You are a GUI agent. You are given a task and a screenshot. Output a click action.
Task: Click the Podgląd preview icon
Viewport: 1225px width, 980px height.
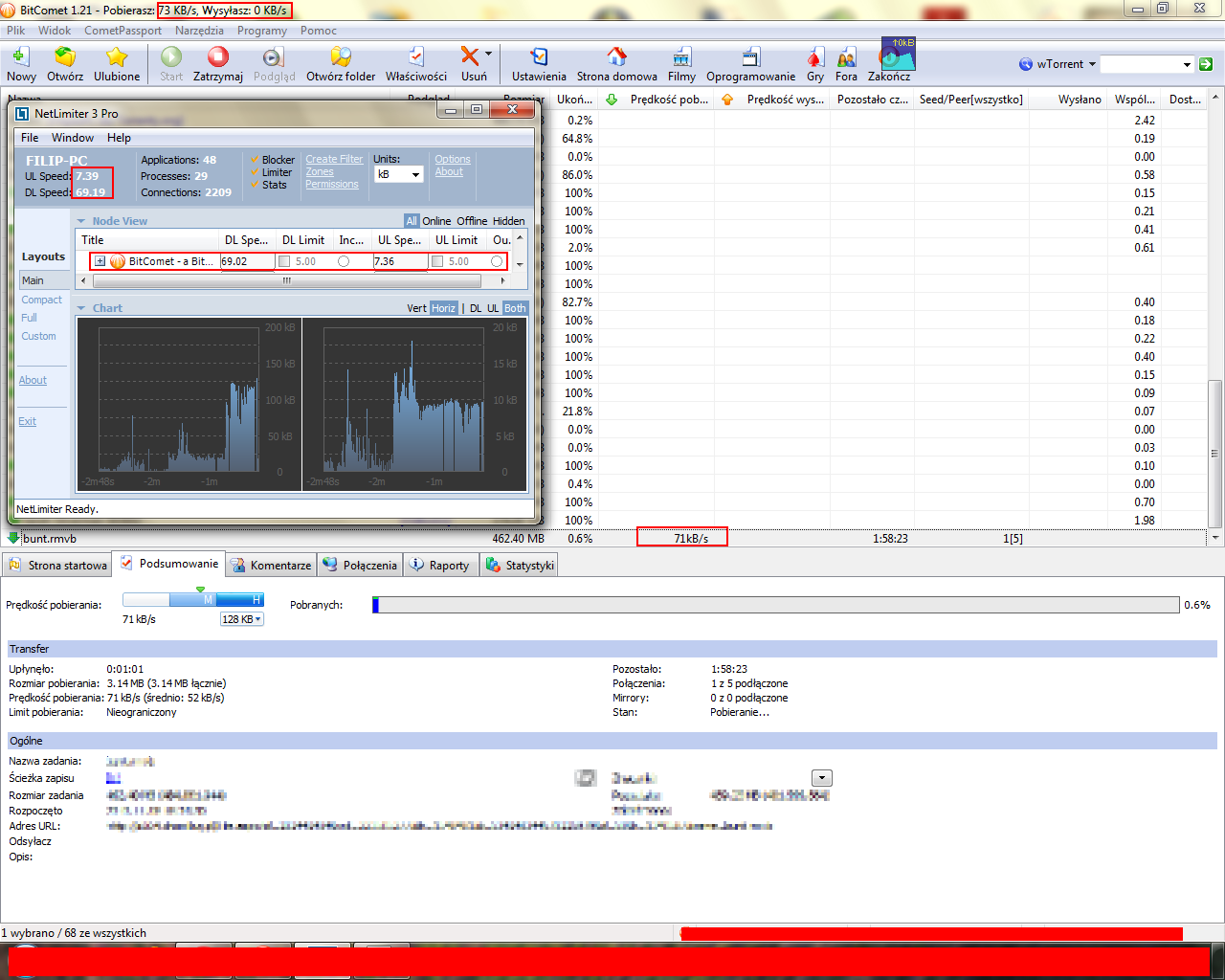click(x=274, y=56)
